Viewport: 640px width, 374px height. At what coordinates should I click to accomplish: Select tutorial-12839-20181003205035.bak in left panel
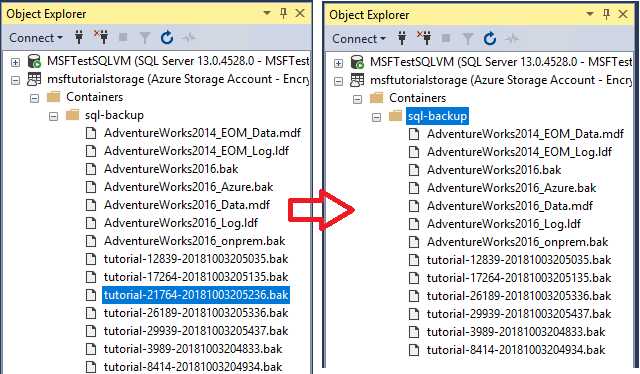pos(196,259)
